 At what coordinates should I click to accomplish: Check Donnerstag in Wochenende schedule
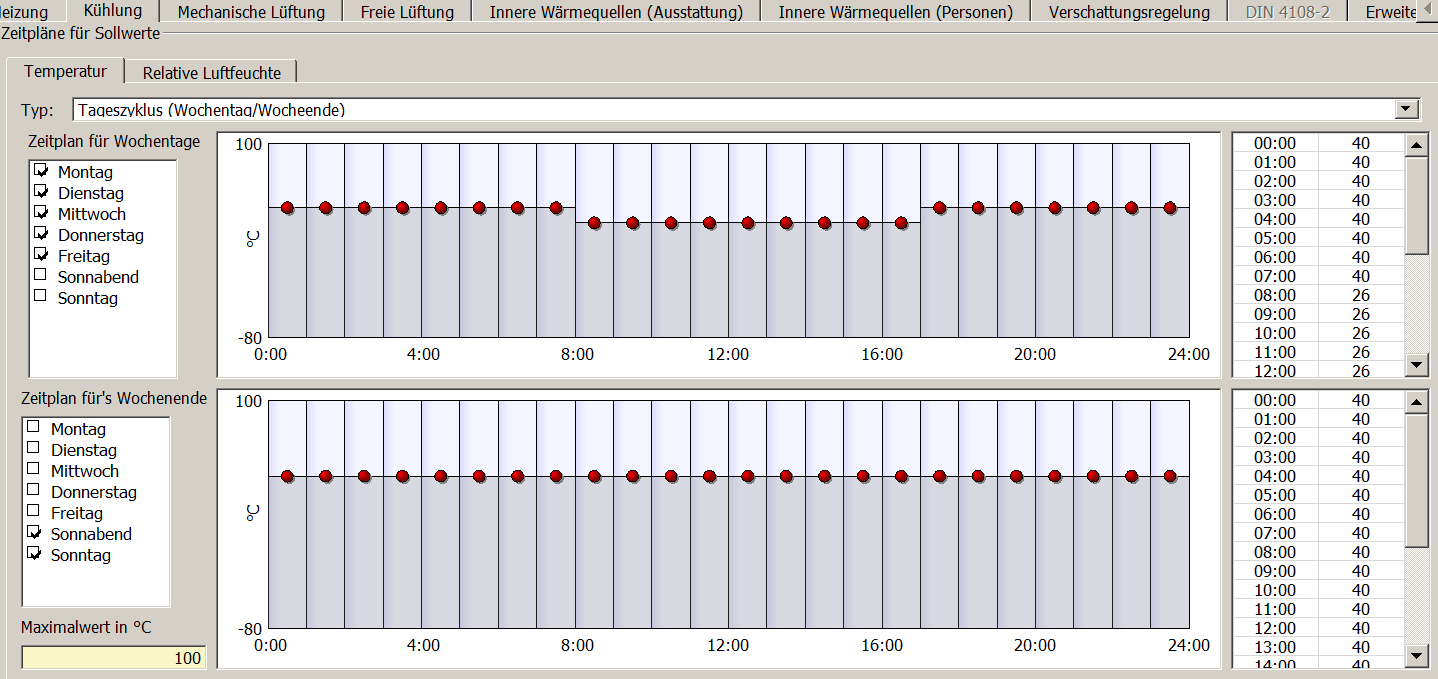(x=34, y=492)
